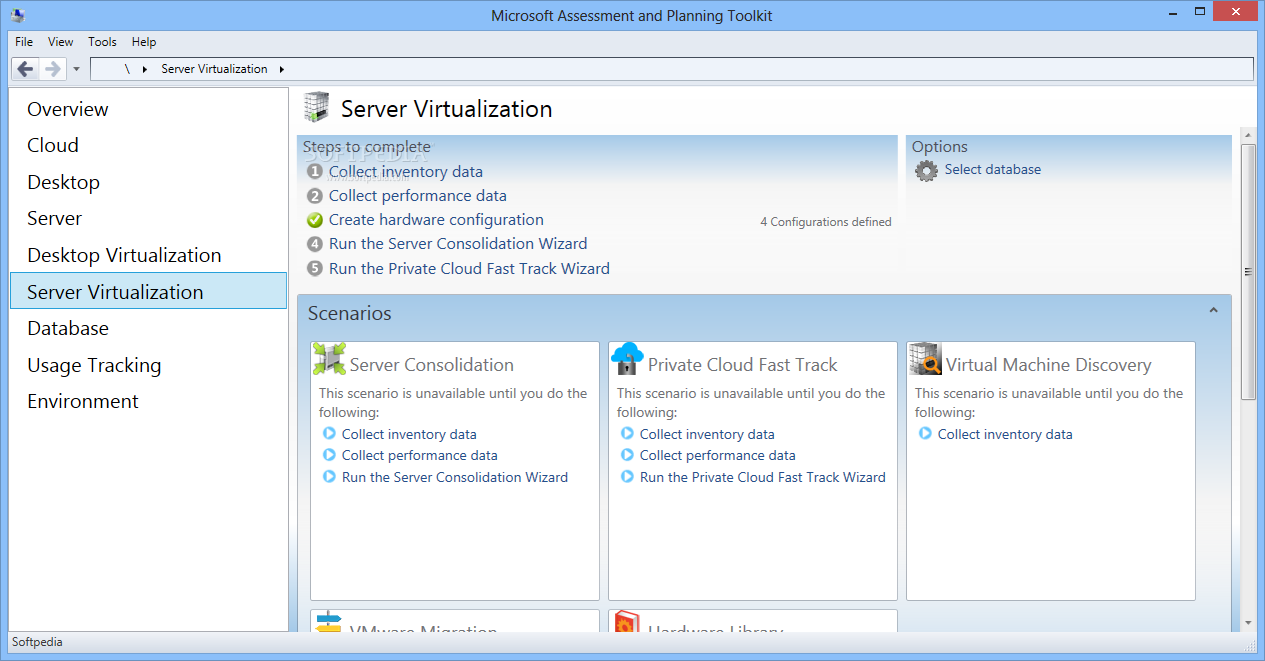The width and height of the screenshot is (1265, 661).
Task: Click arrow icon beside Run Server Consolidation Wizard
Action: (x=329, y=477)
